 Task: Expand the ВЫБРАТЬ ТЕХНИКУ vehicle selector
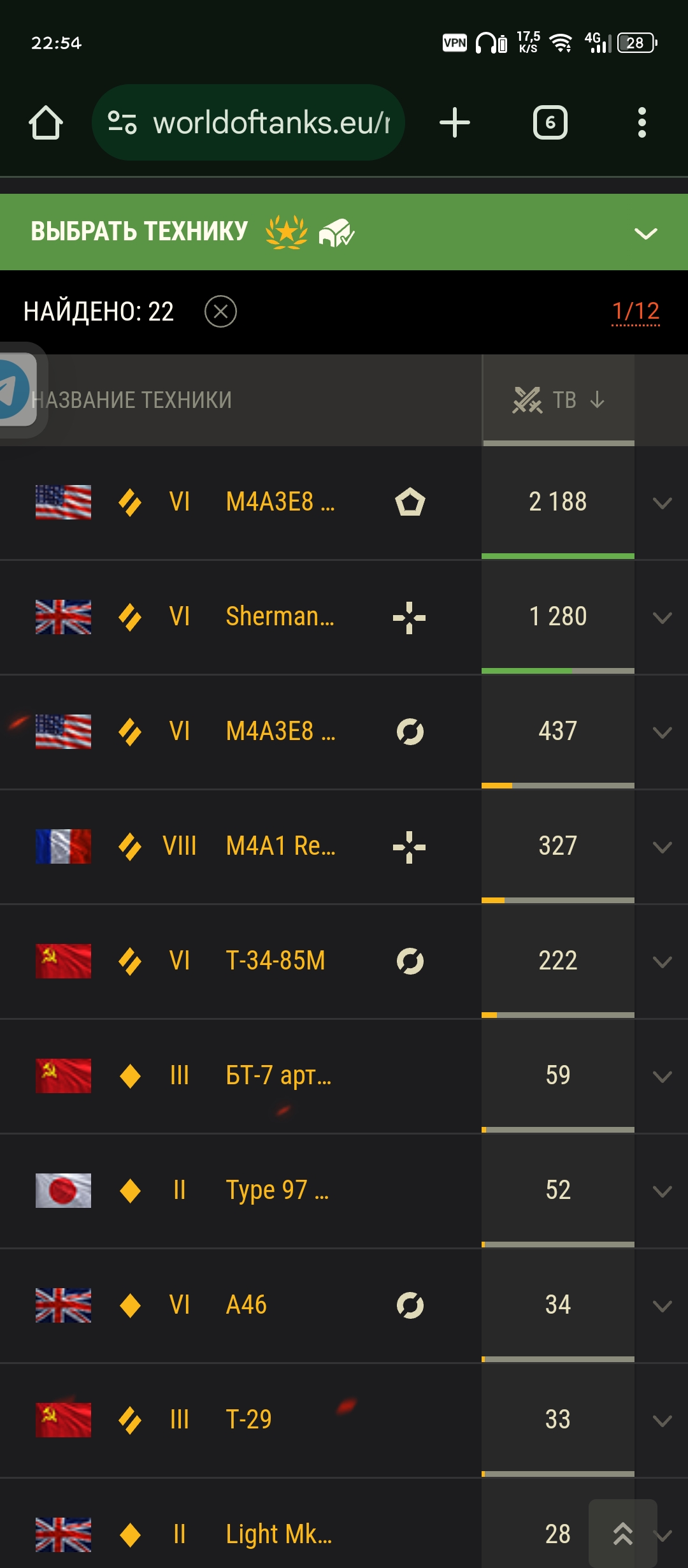(646, 233)
